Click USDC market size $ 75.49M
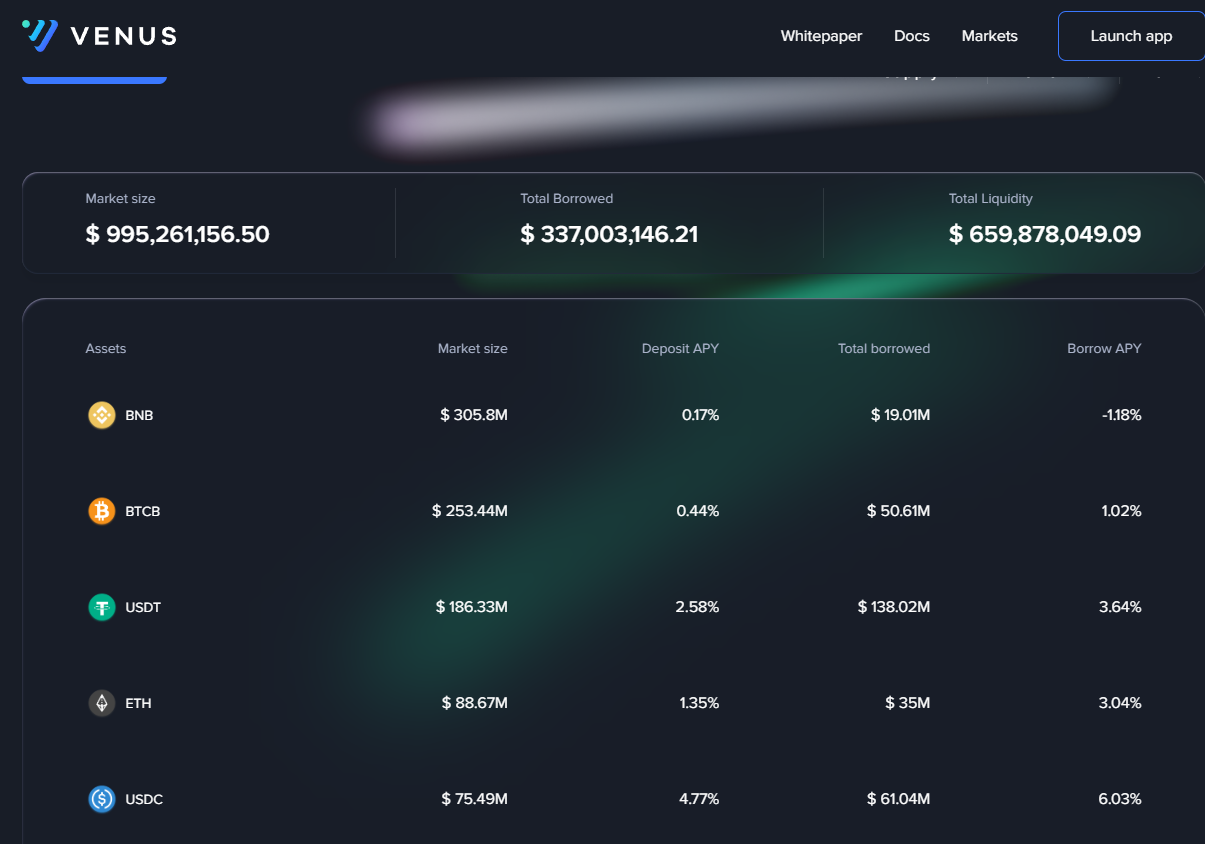Viewport: 1205px width, 844px height. click(475, 799)
